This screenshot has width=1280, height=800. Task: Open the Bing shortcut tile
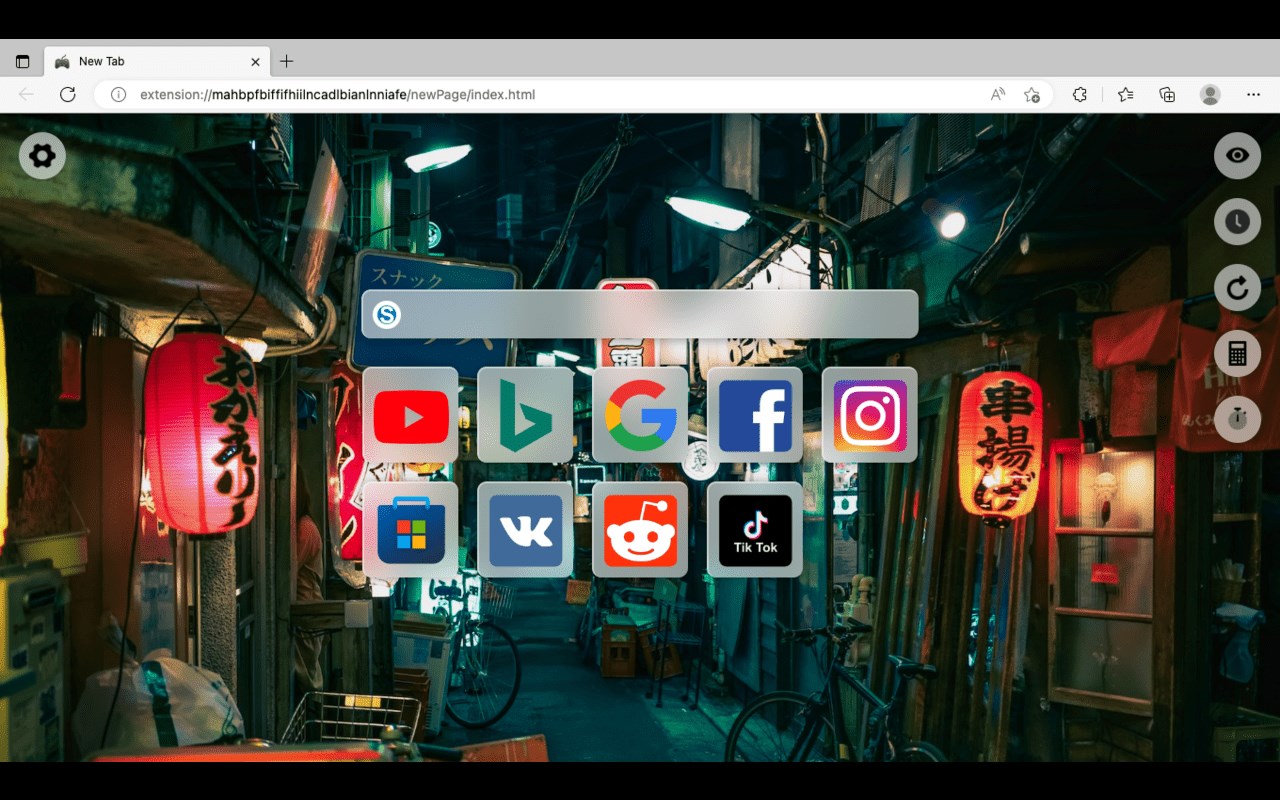[525, 415]
